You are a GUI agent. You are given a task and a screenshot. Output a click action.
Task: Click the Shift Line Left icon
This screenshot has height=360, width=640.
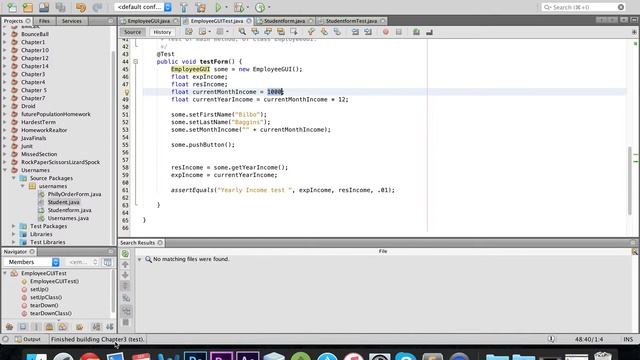(x=355, y=31)
